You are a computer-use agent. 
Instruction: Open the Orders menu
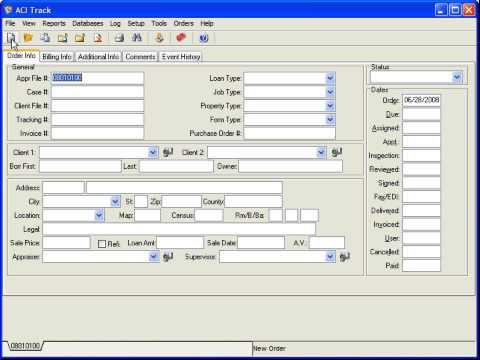click(x=183, y=23)
